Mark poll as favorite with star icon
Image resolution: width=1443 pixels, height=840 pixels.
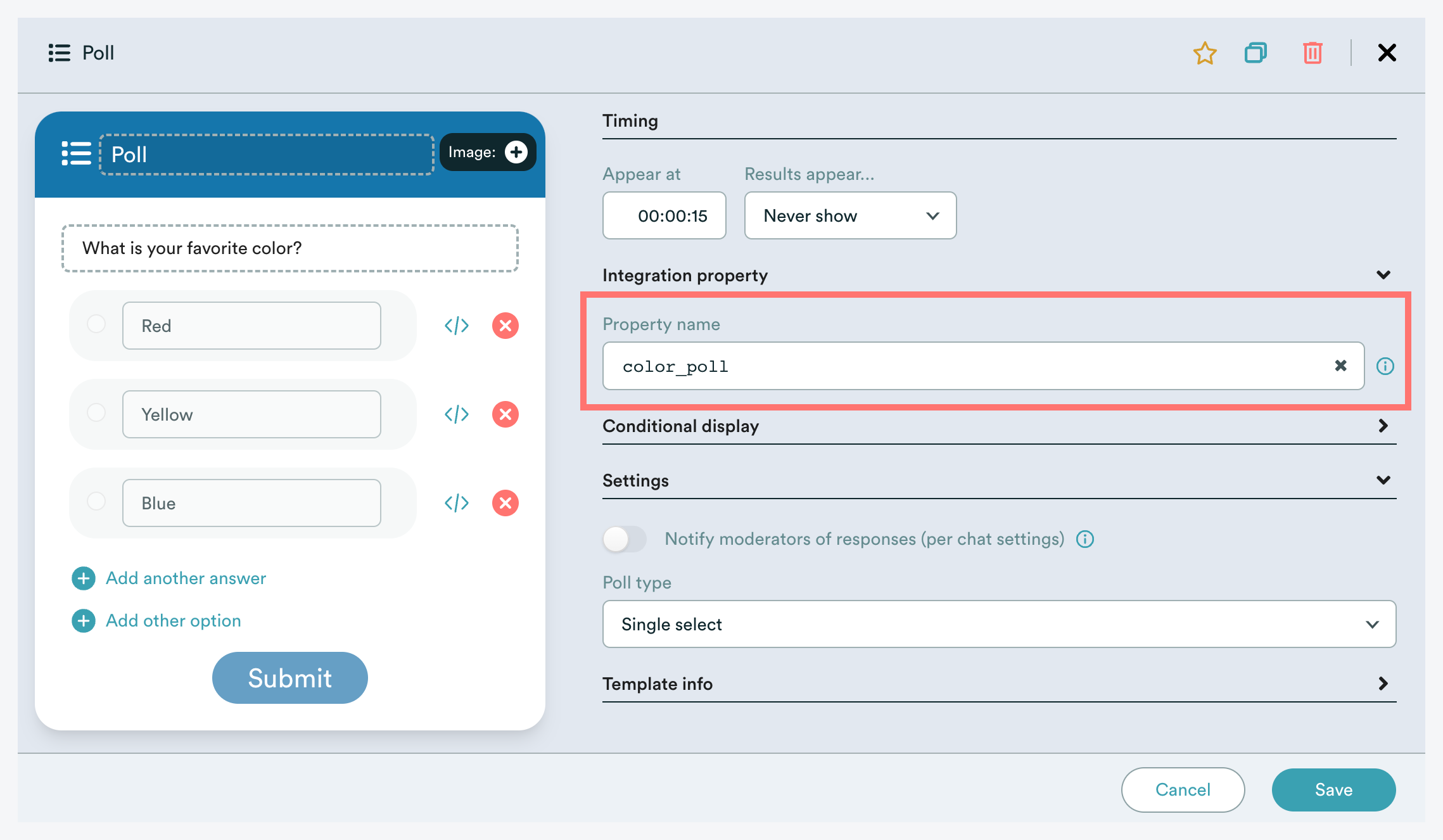pos(1204,53)
